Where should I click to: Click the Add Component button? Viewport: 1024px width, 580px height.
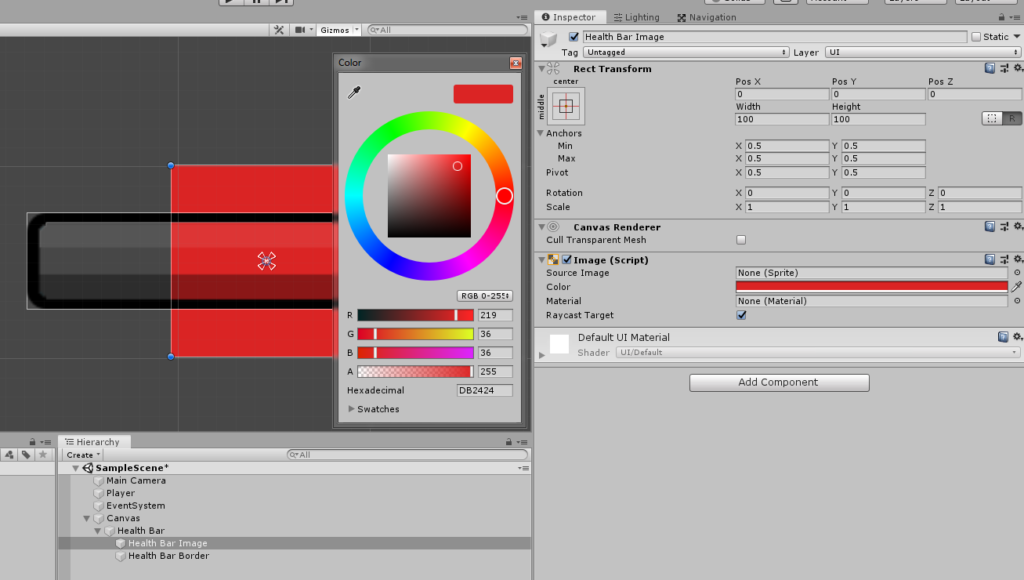[x=779, y=382]
